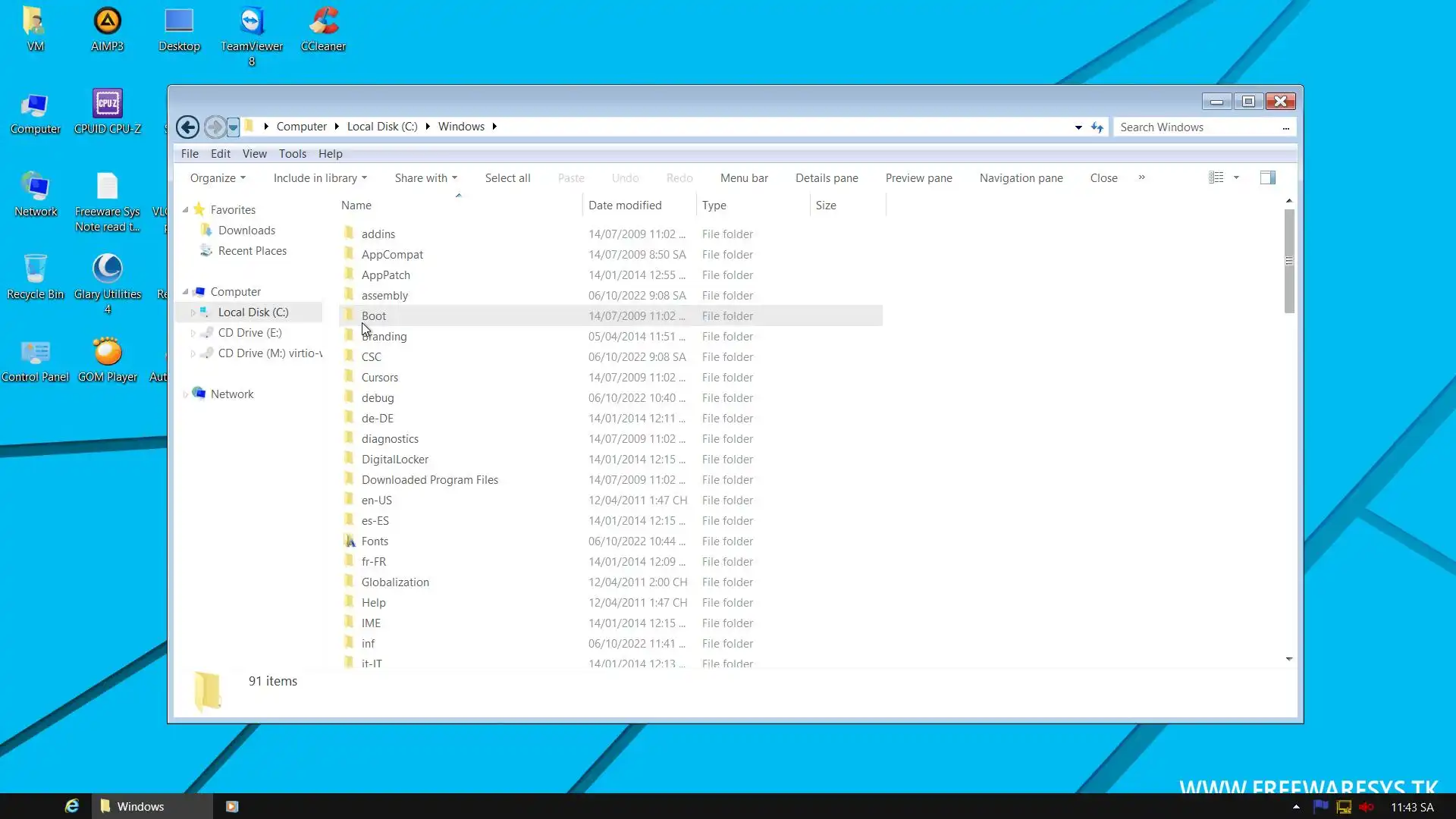The width and height of the screenshot is (1456, 819).
Task: Expand the CD Drive (E:) tree node
Action: point(193,333)
